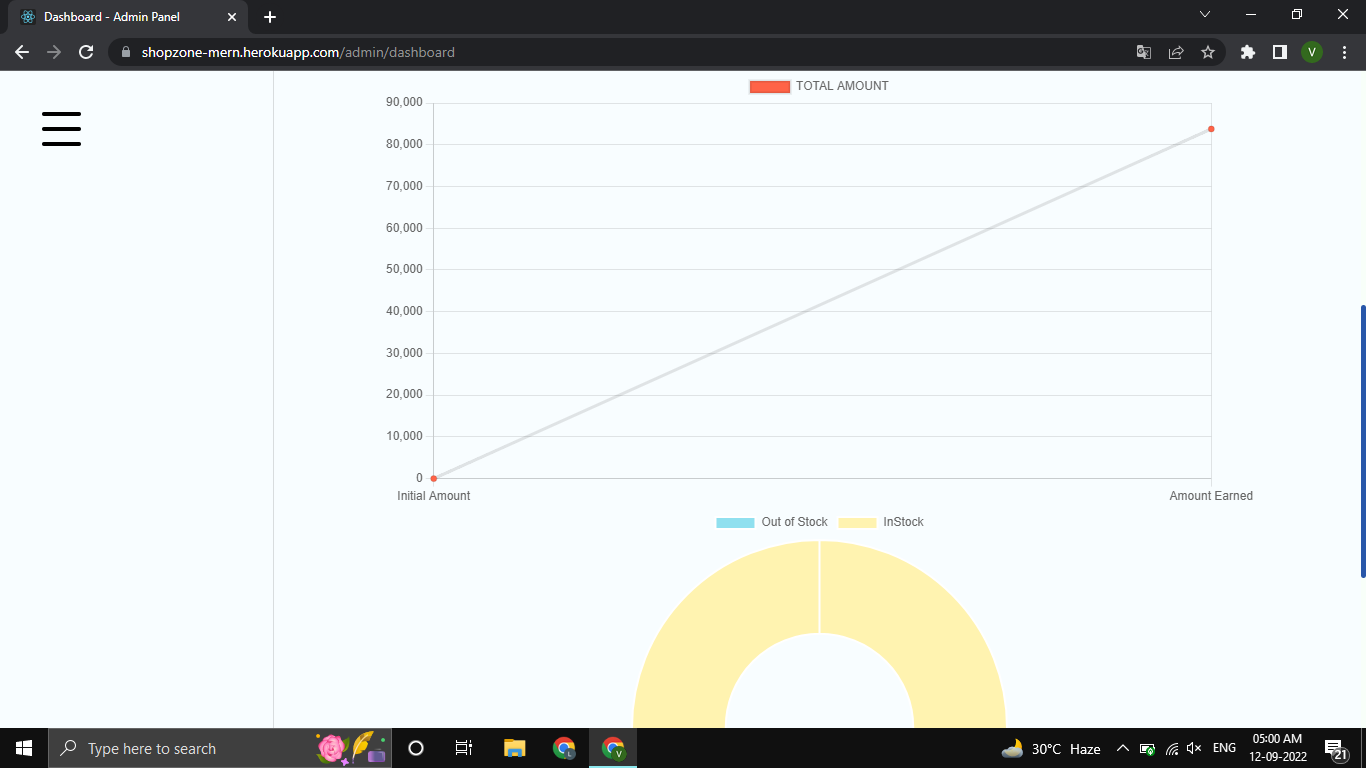The width and height of the screenshot is (1366, 768).
Task: Go back to the previous page
Action: (x=22, y=52)
